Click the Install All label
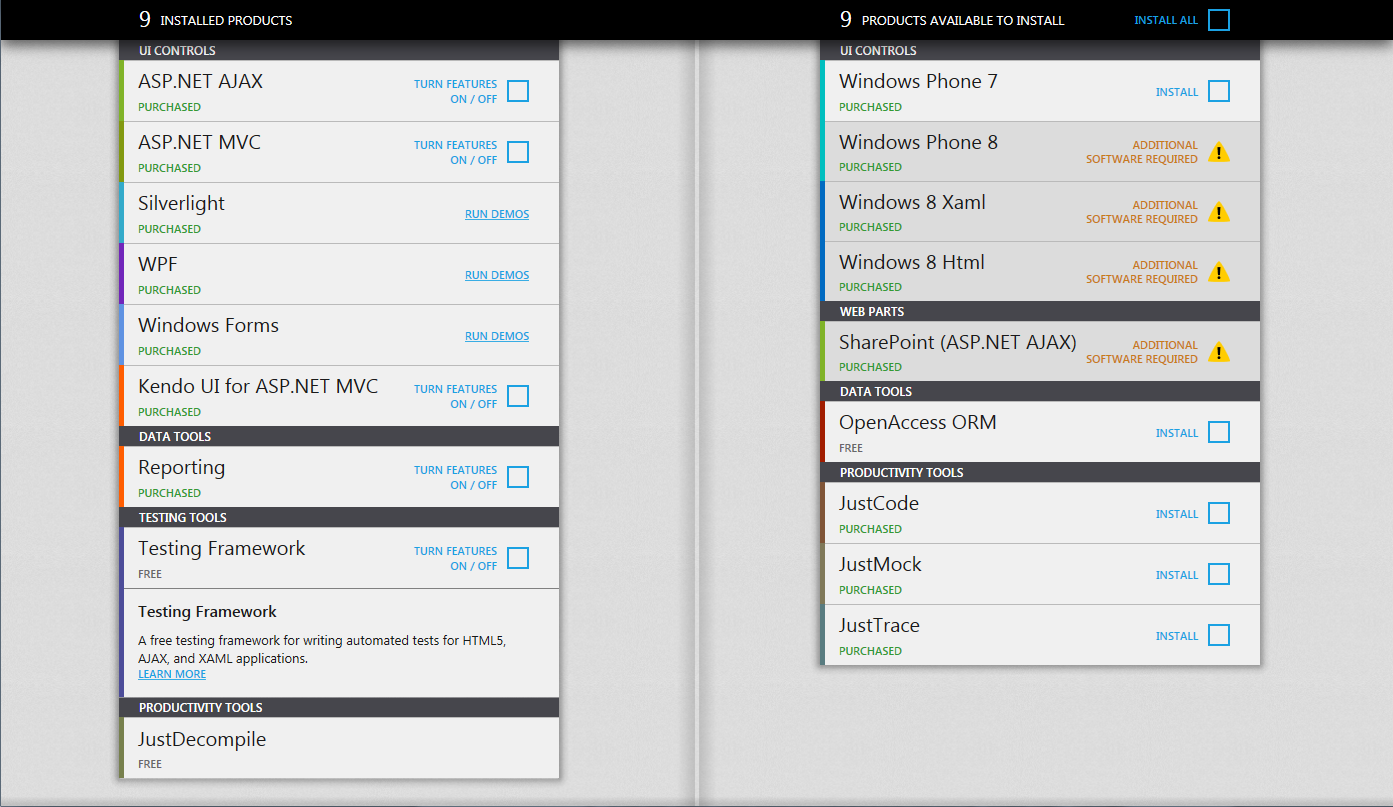 click(x=1166, y=20)
